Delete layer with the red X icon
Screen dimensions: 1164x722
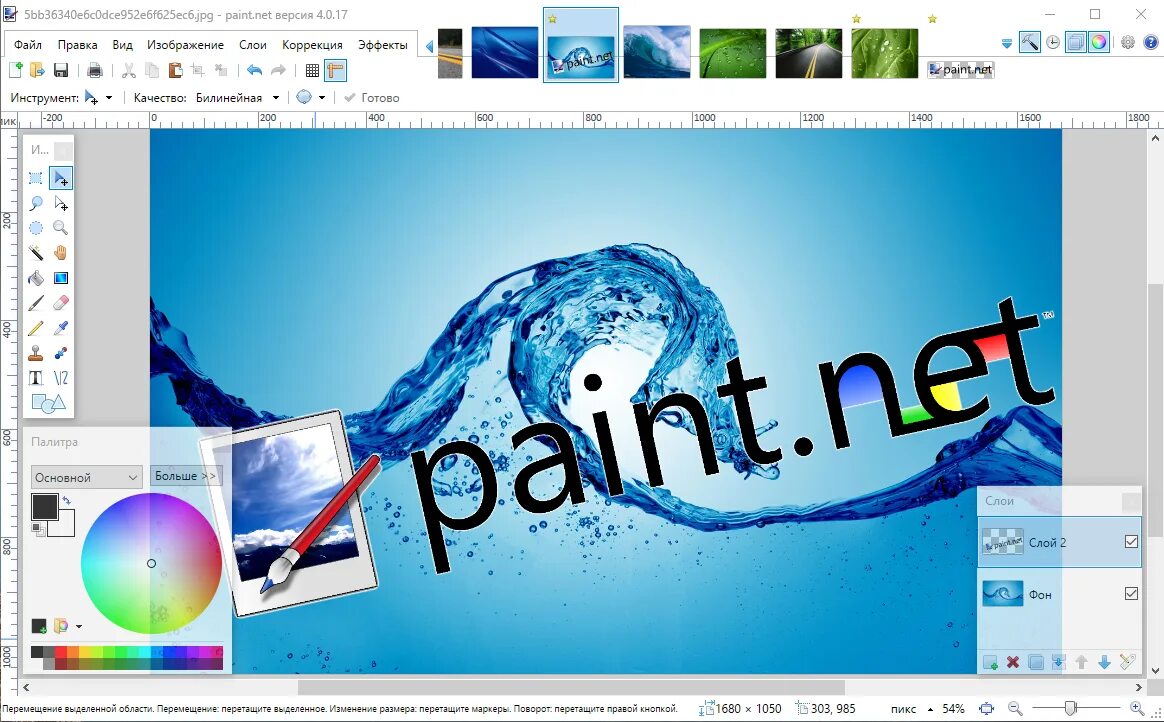(1013, 662)
